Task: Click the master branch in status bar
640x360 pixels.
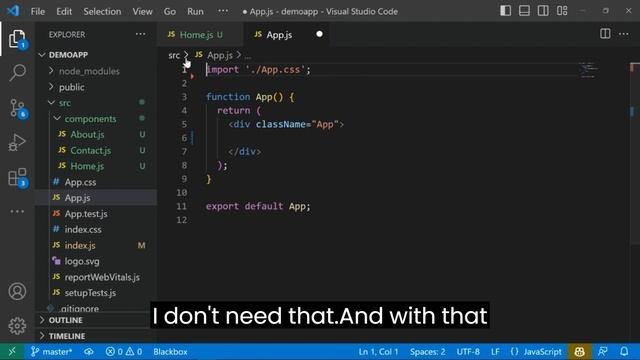Action: (x=52, y=351)
